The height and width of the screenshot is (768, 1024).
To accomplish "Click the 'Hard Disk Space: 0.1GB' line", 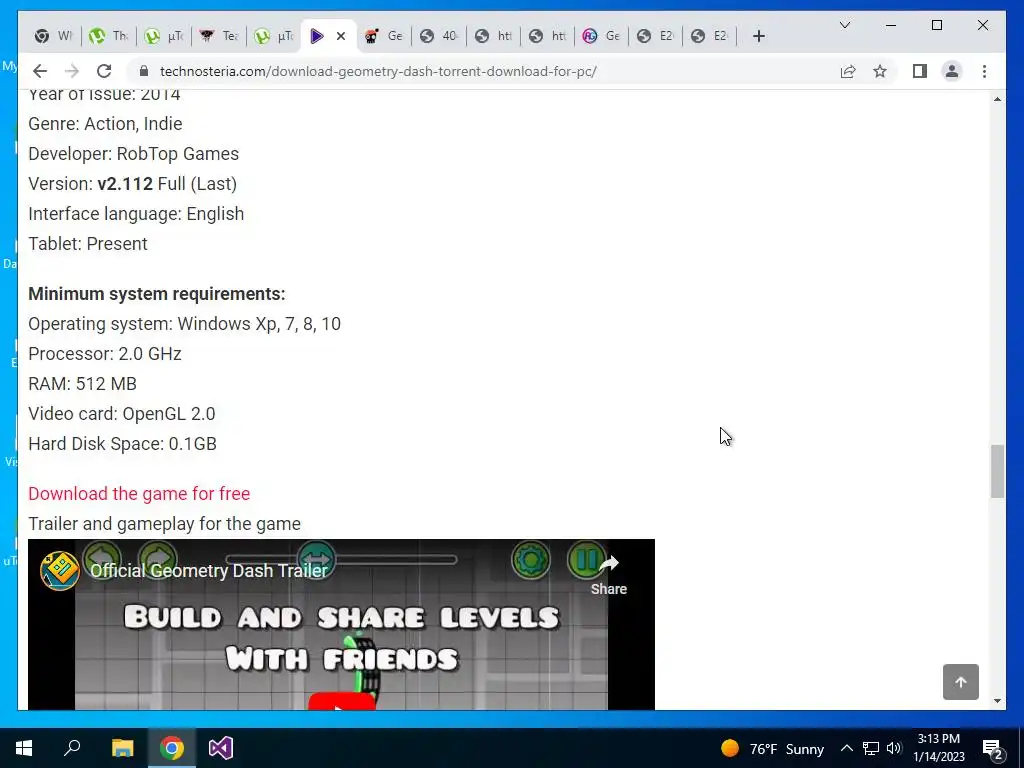I will (x=122, y=444).
